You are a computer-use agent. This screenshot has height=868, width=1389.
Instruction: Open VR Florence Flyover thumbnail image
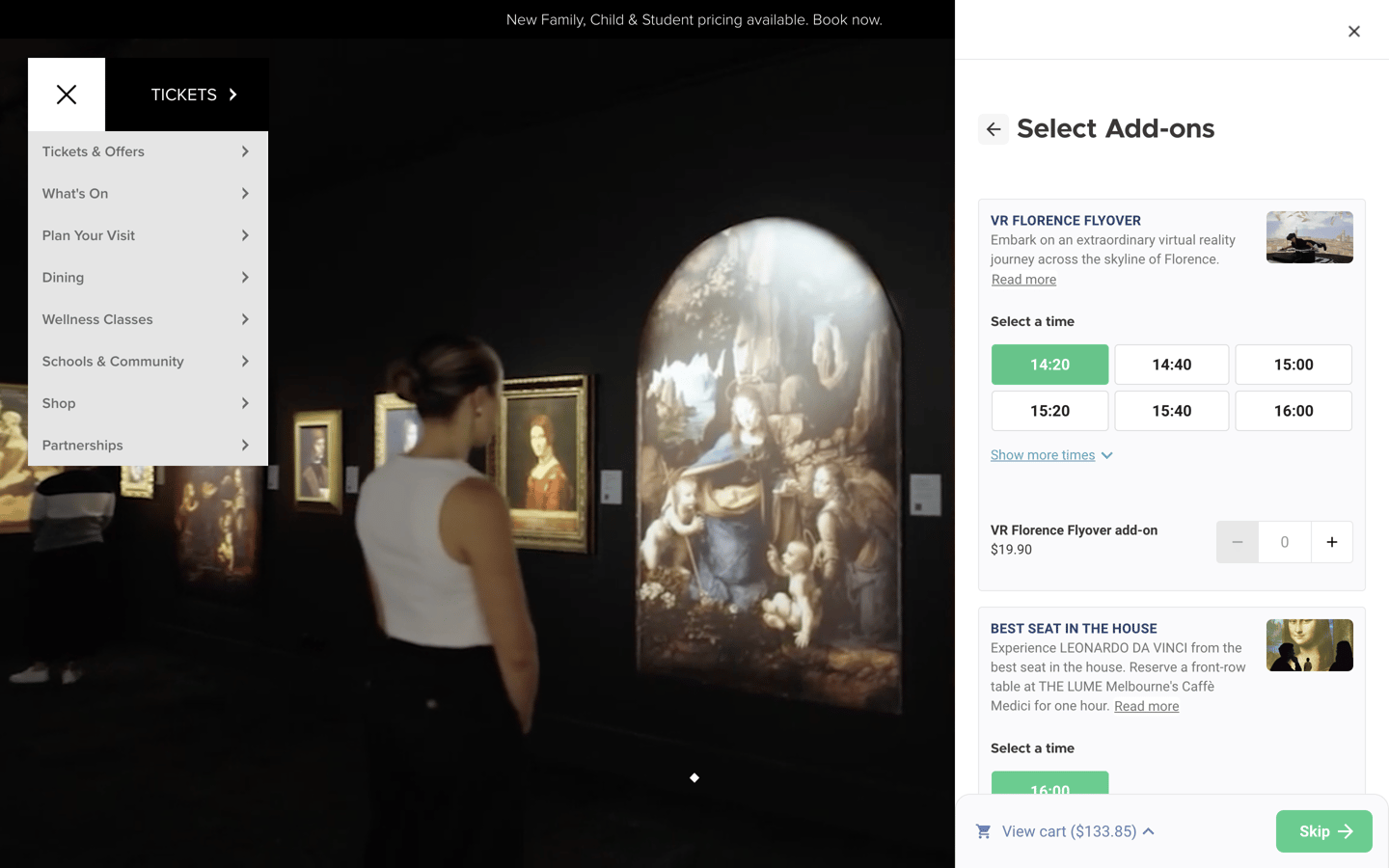[1309, 237]
